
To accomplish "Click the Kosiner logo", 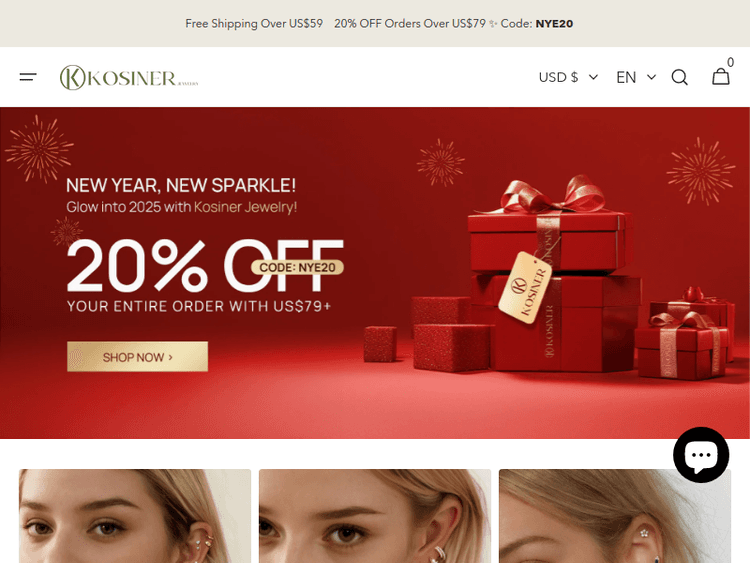I will point(129,77).
